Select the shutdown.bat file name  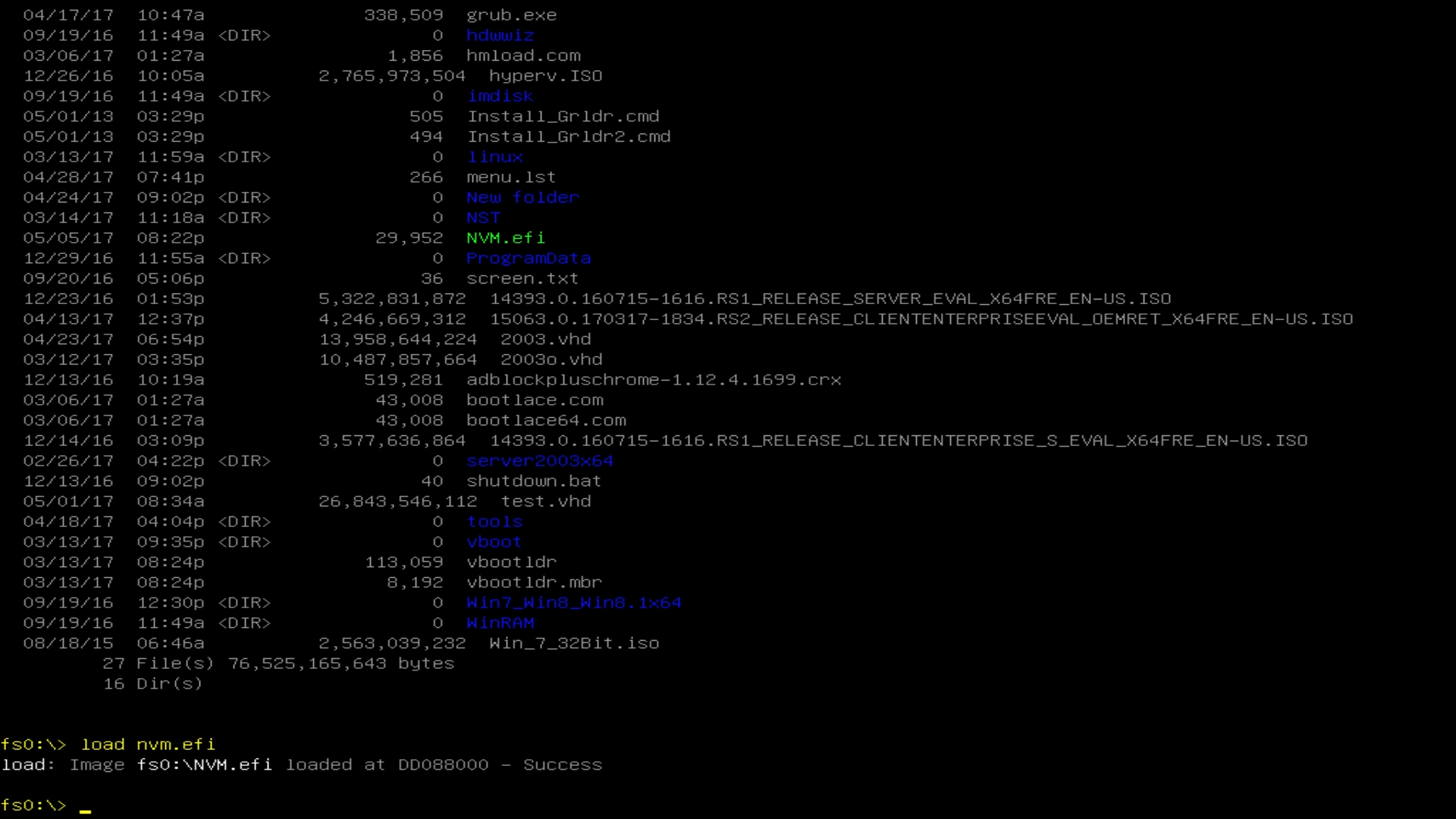coord(534,482)
